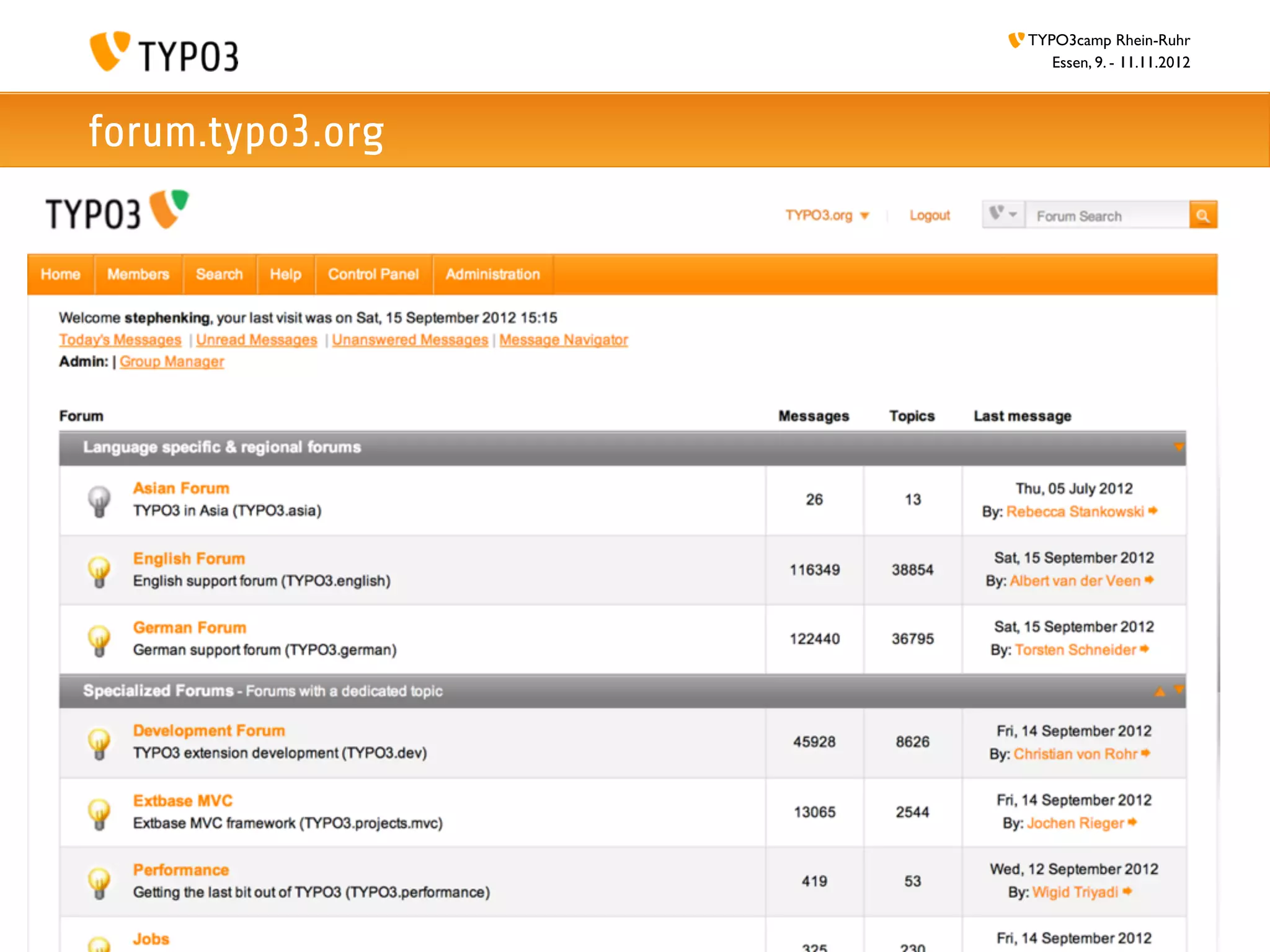The height and width of the screenshot is (952, 1270).
Task: Click the English Forum yellow lightbulb icon
Action: (99, 571)
